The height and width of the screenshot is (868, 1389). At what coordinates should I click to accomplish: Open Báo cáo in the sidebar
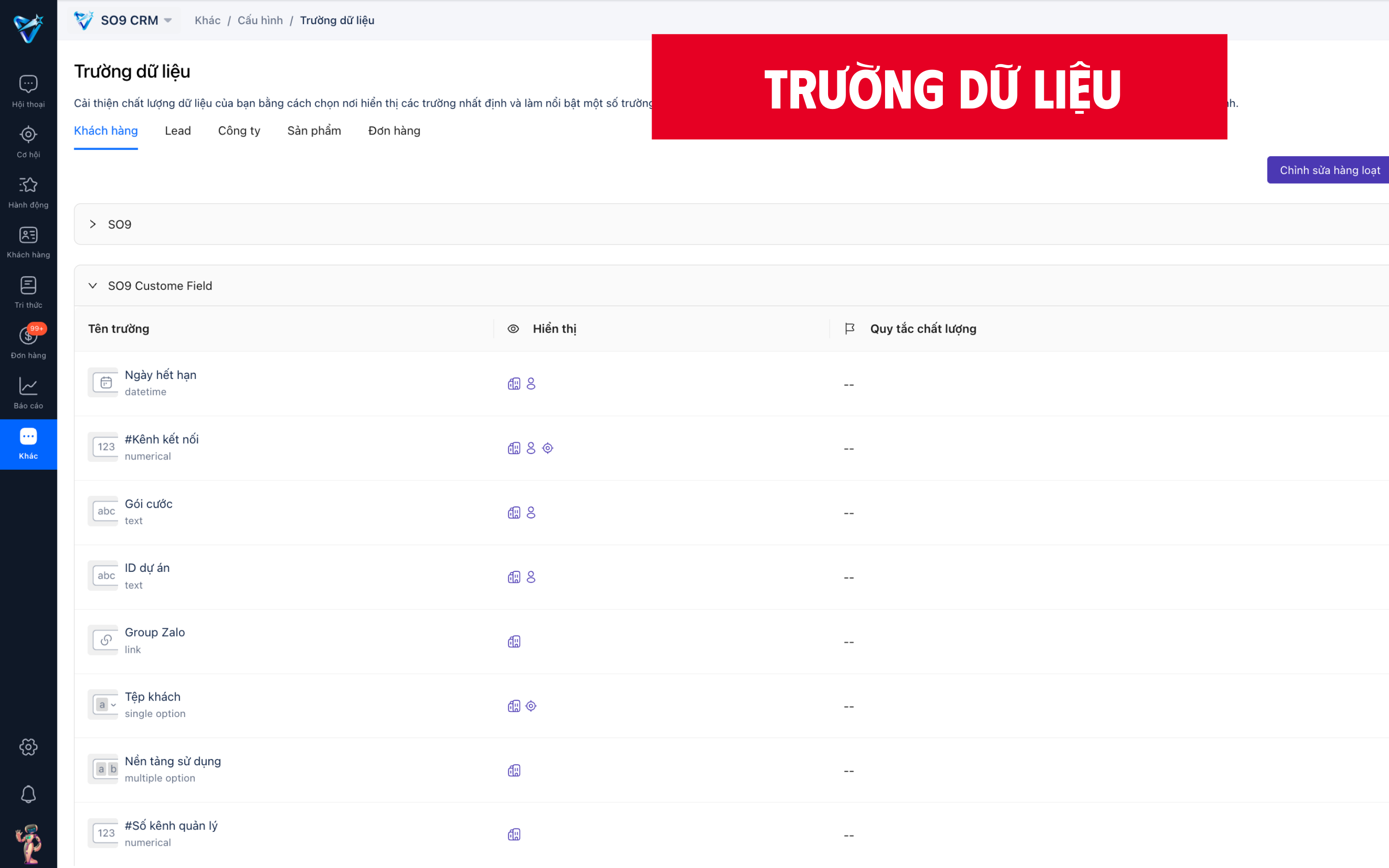[x=28, y=393]
